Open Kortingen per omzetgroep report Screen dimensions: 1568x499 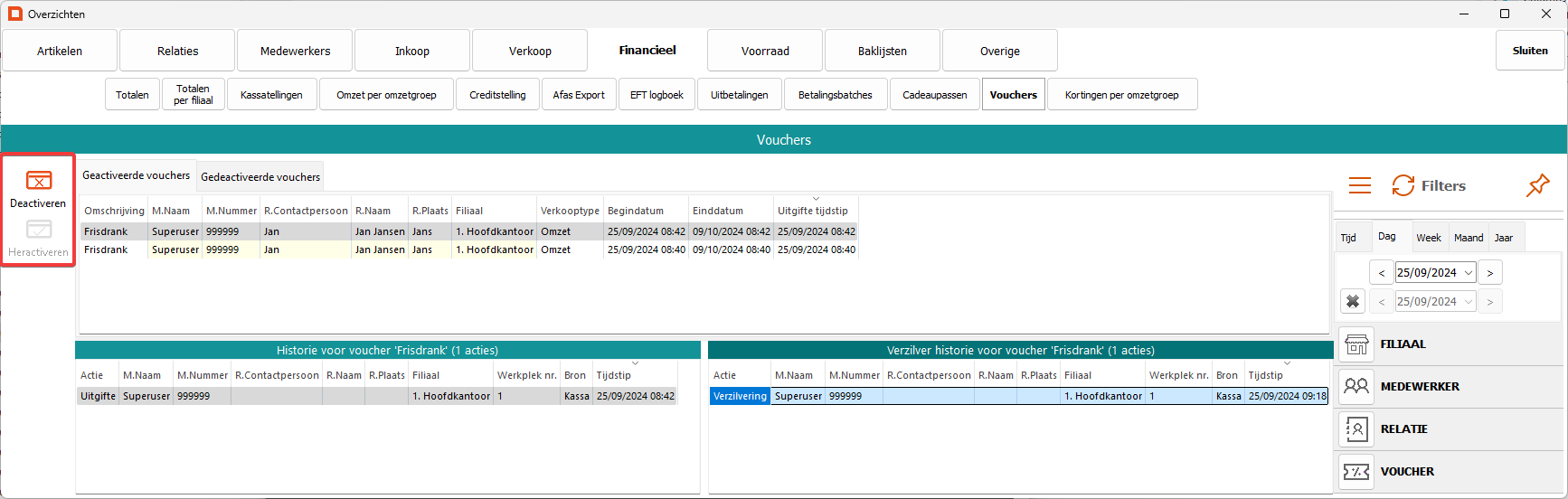[x=1121, y=95]
